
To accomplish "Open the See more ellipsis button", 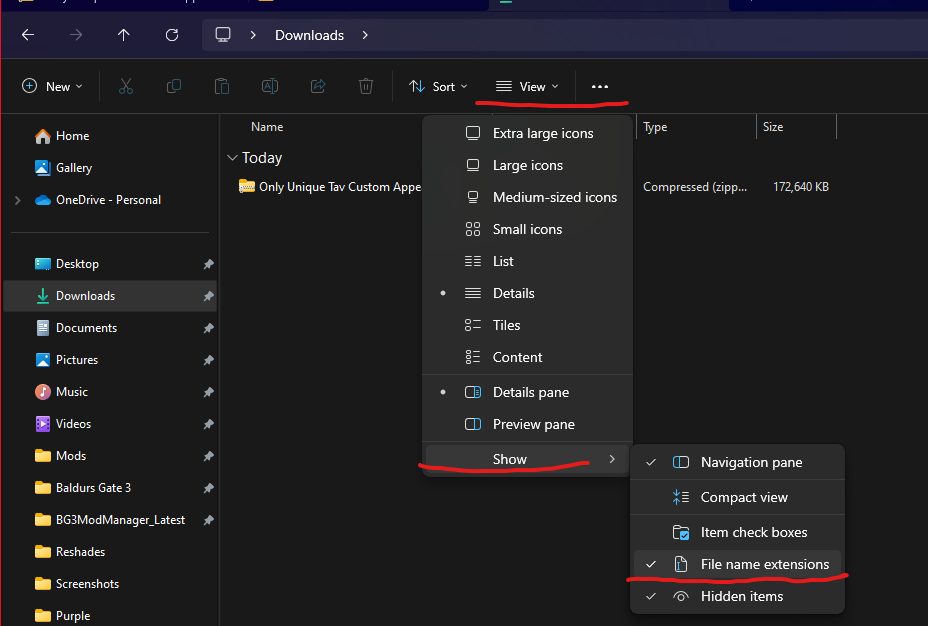I will pos(599,86).
